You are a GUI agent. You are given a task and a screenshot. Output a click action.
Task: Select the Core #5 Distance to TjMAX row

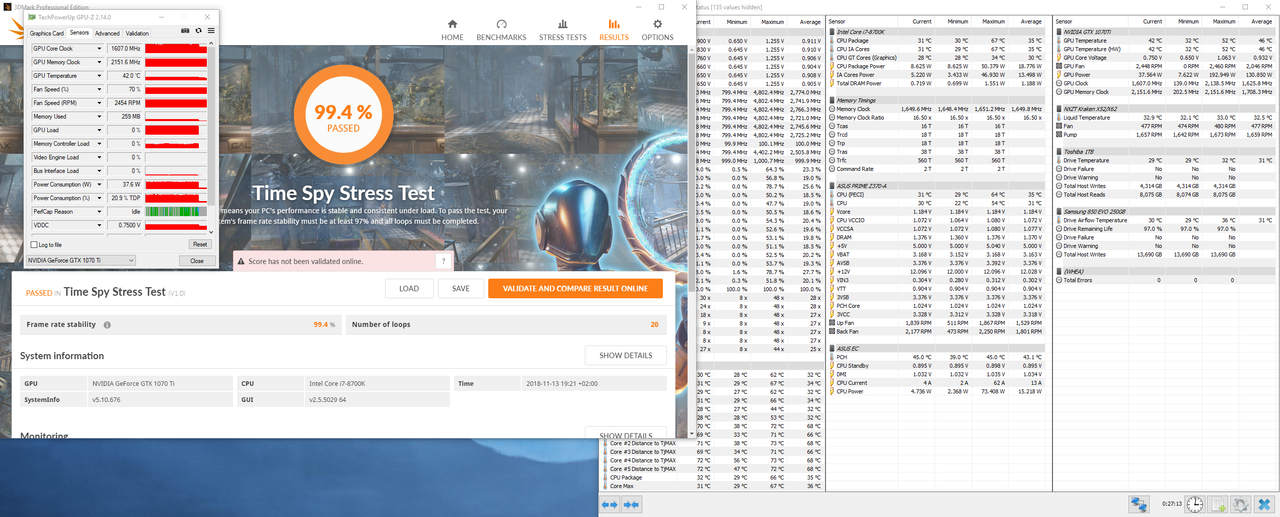tap(711, 469)
